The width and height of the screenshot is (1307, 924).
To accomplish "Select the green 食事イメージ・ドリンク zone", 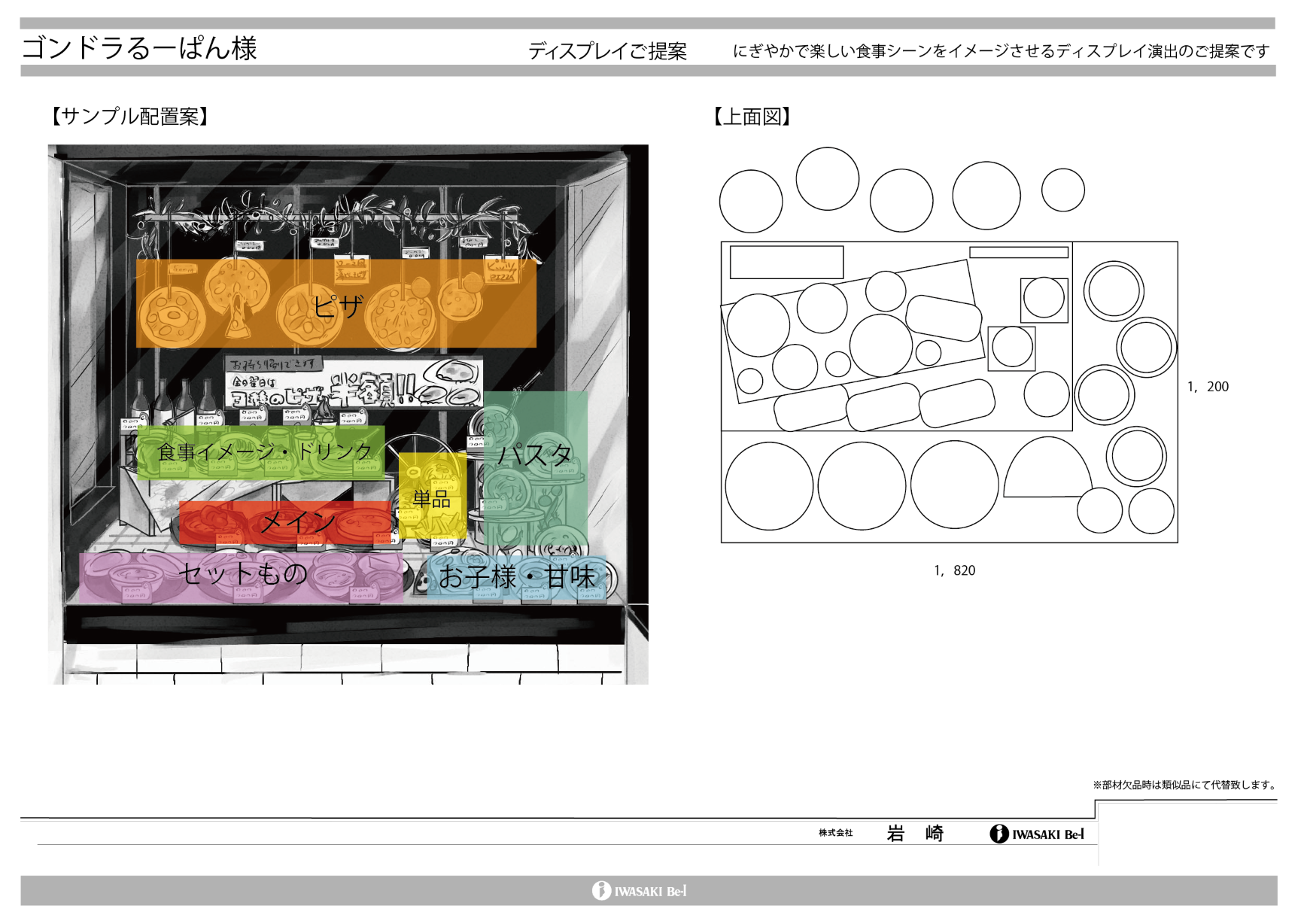I will 261,452.
